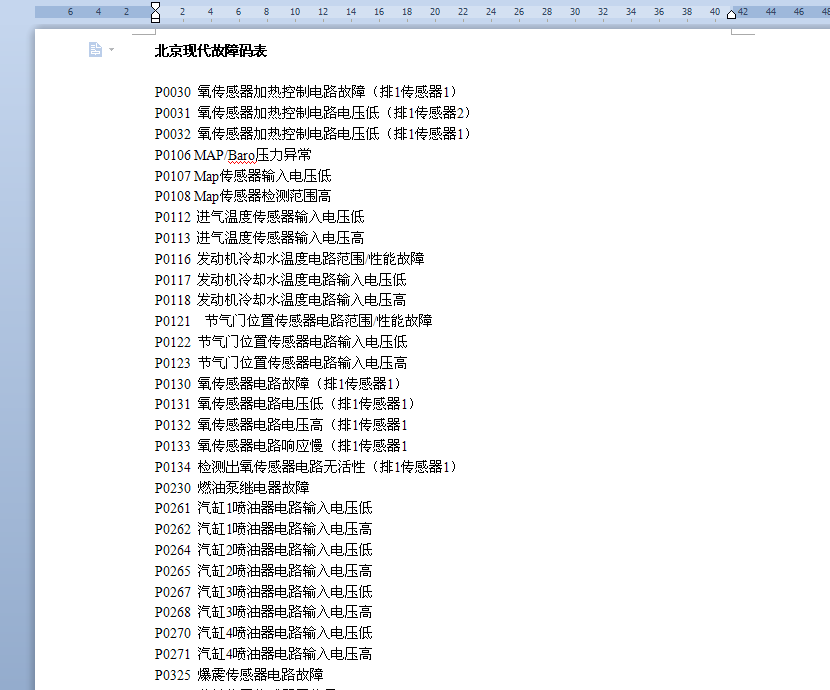Click line P0268 汽缸3喷油器电路输入电压高
The image size is (830, 690).
264,612
